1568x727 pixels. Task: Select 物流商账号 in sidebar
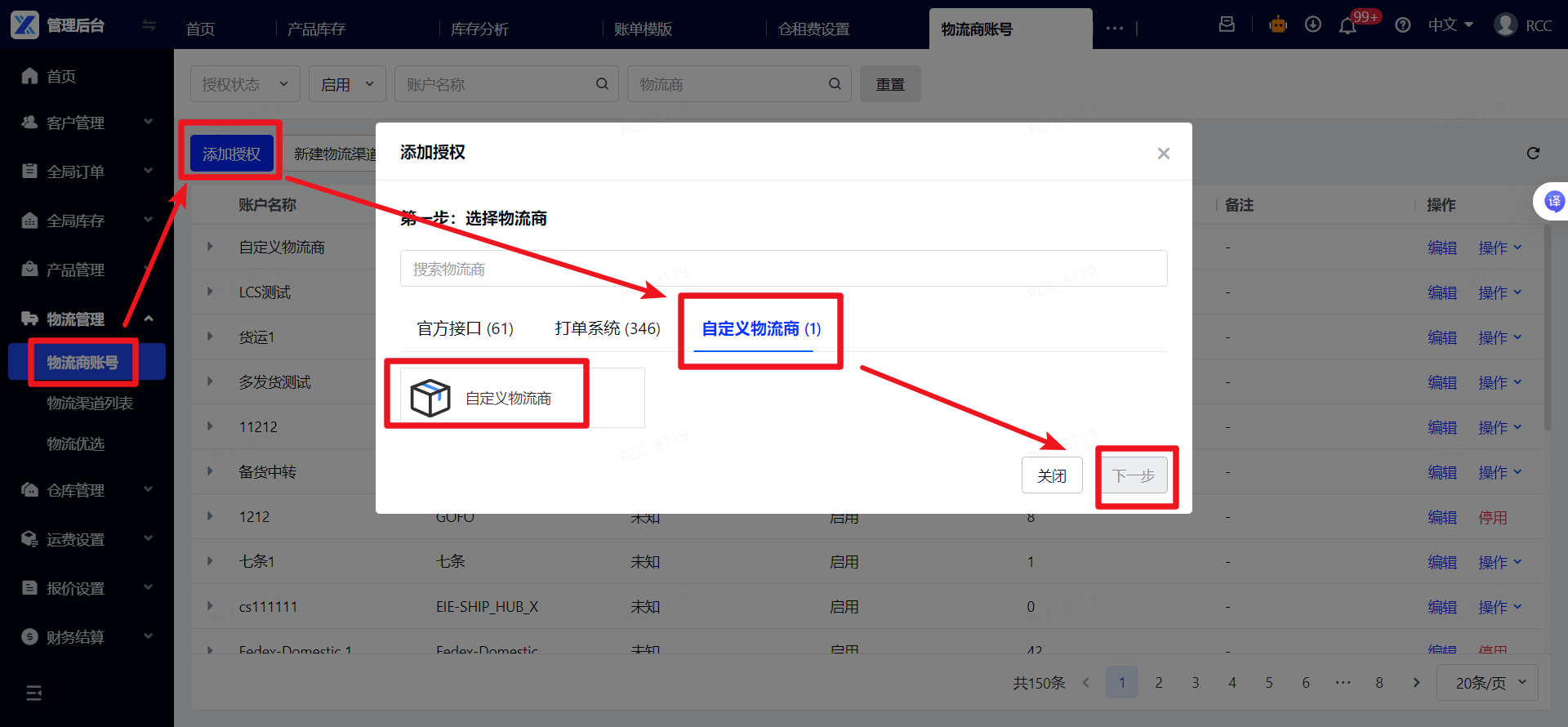[x=87, y=362]
